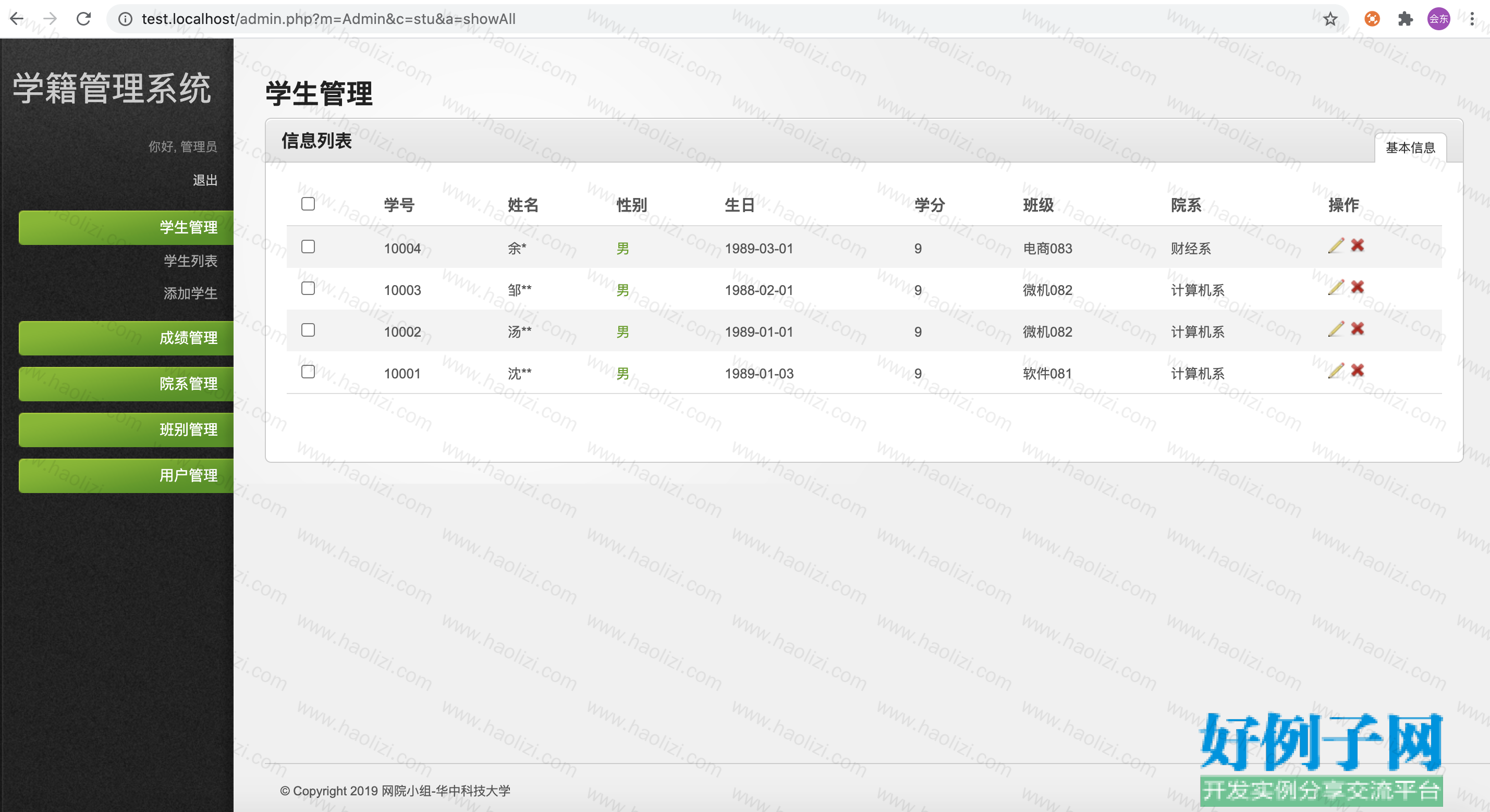
Task: Click the 你好, 管理员 greeting text
Action: pos(183,147)
